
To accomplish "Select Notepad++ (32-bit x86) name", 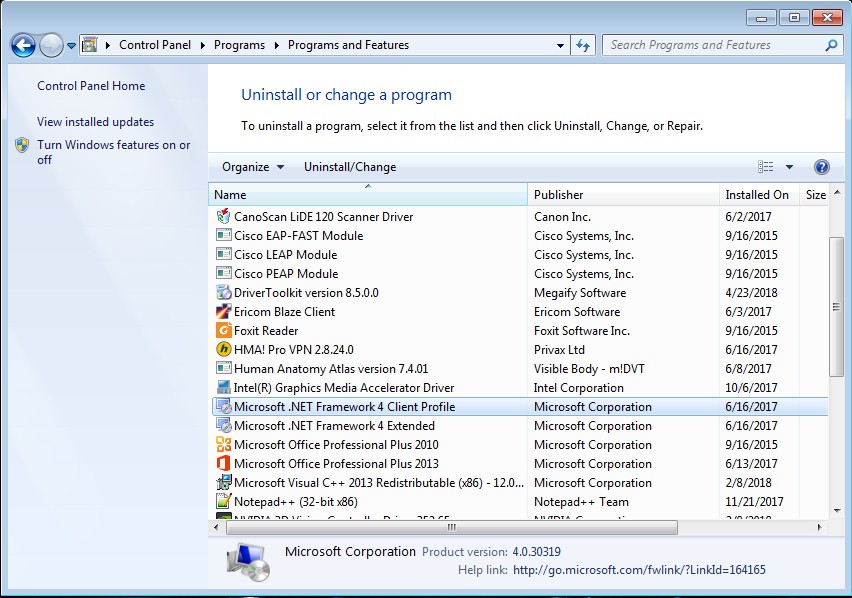I will (296, 502).
